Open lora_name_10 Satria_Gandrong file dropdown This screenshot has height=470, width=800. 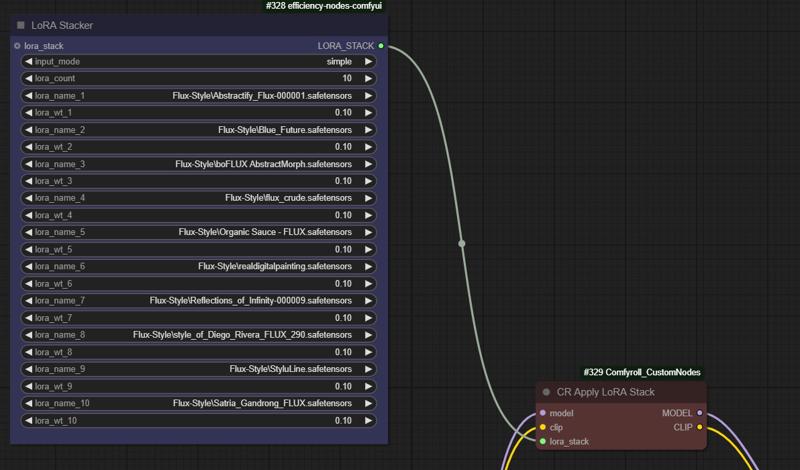pos(198,403)
